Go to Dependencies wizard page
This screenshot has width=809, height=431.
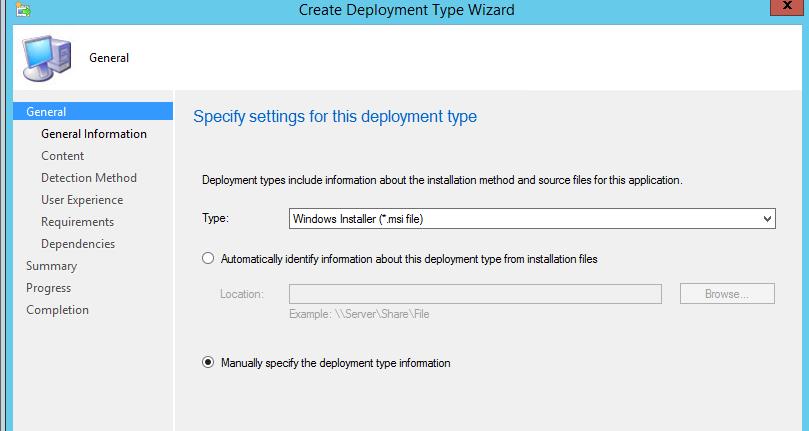(78, 244)
